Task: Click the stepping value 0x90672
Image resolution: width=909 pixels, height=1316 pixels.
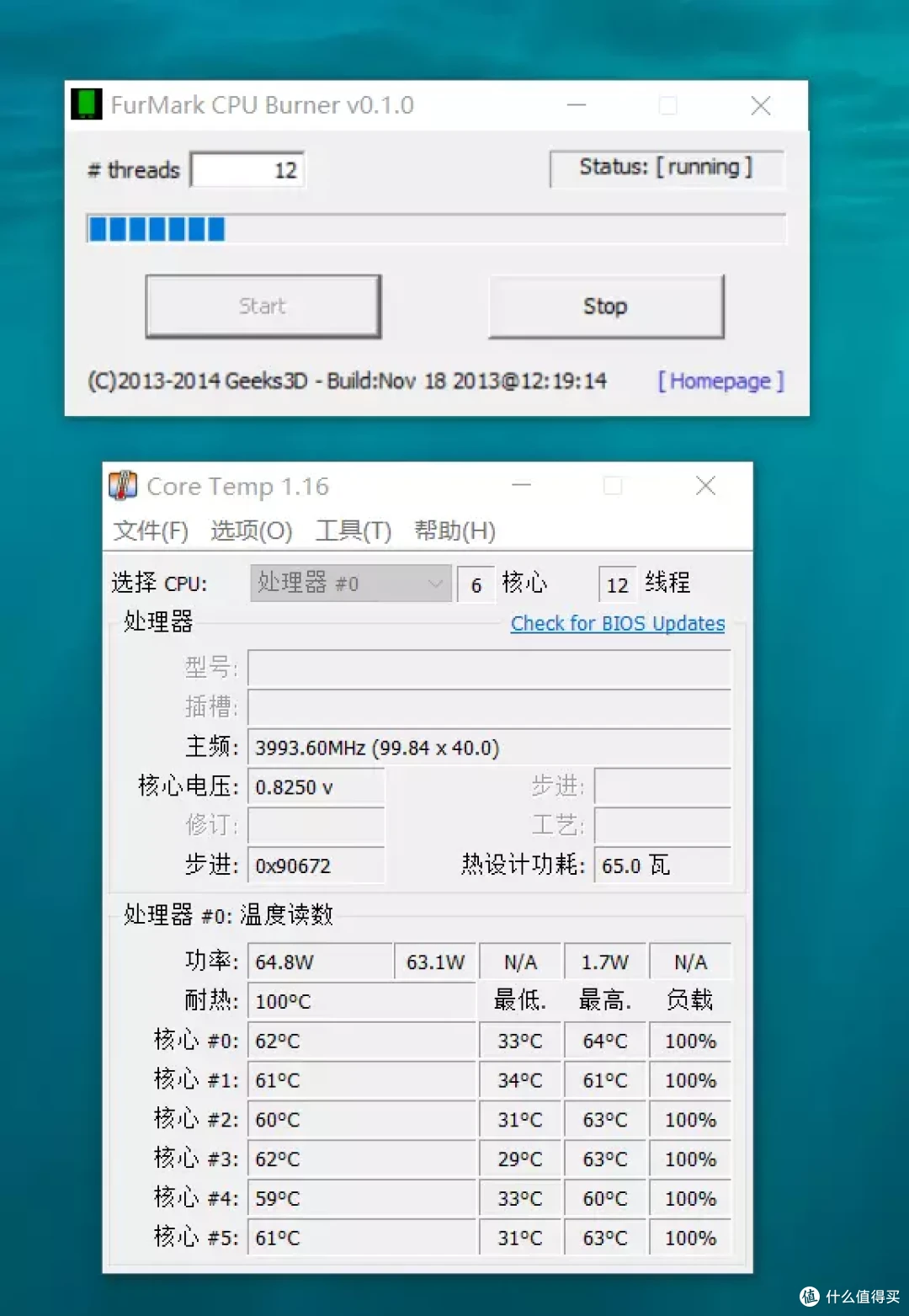Action: (316, 866)
